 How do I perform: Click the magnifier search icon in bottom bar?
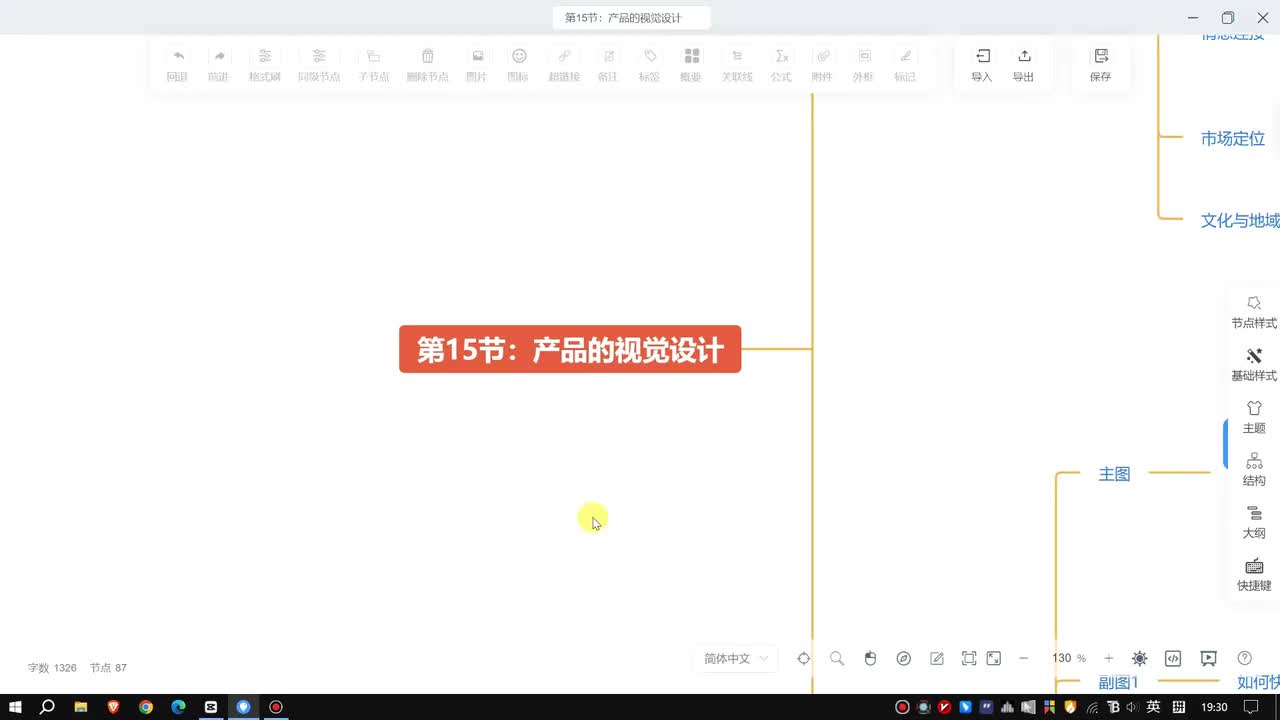point(837,658)
